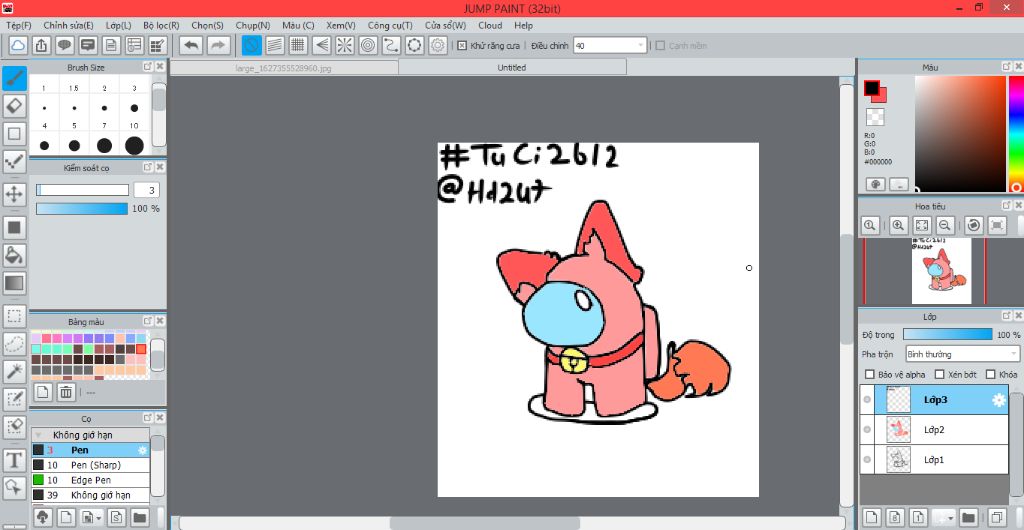Click the Export/share icon in toolbar
The image size is (1024, 530).
click(41, 45)
